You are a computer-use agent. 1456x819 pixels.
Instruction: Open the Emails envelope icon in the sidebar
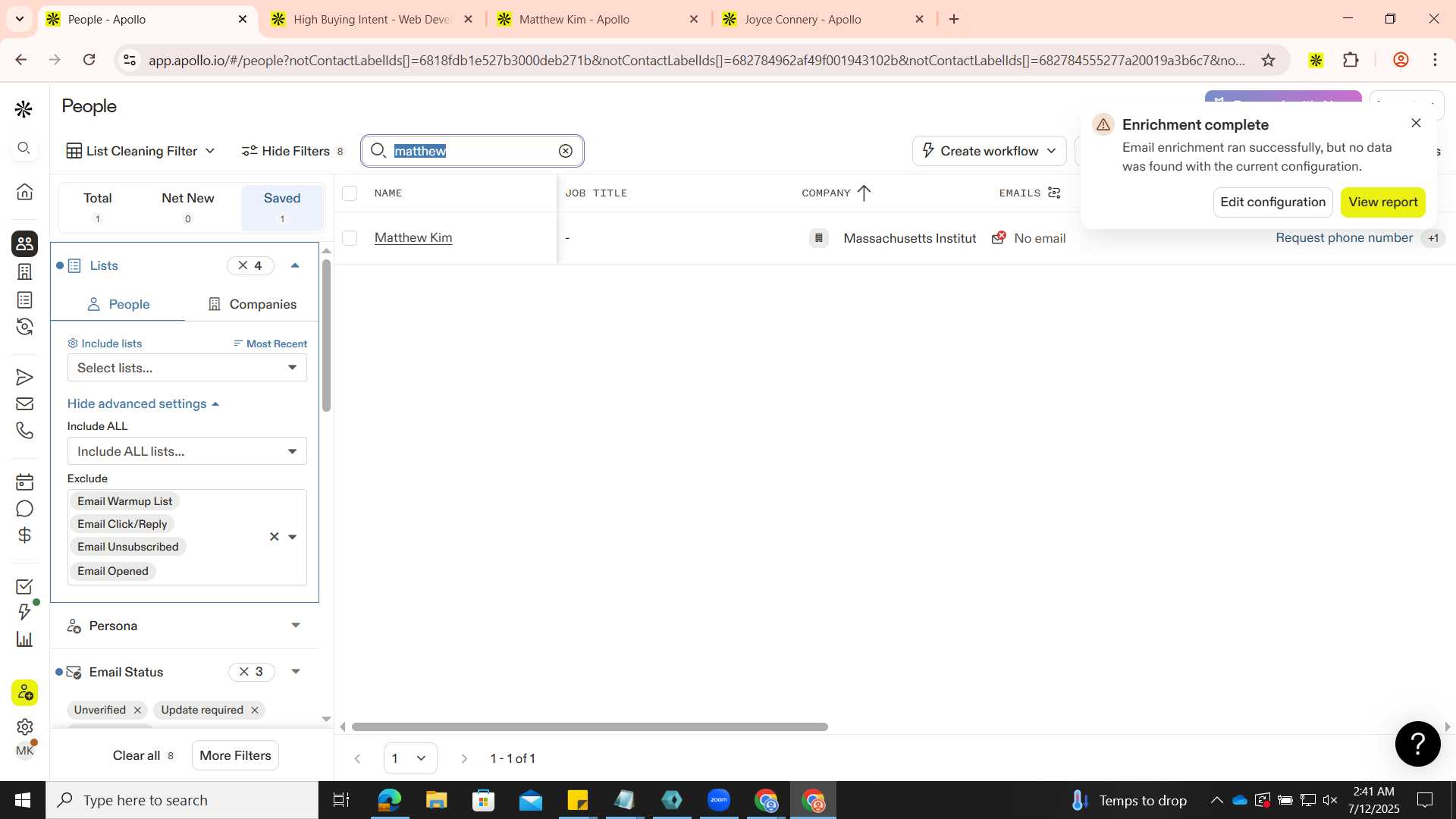coord(24,404)
